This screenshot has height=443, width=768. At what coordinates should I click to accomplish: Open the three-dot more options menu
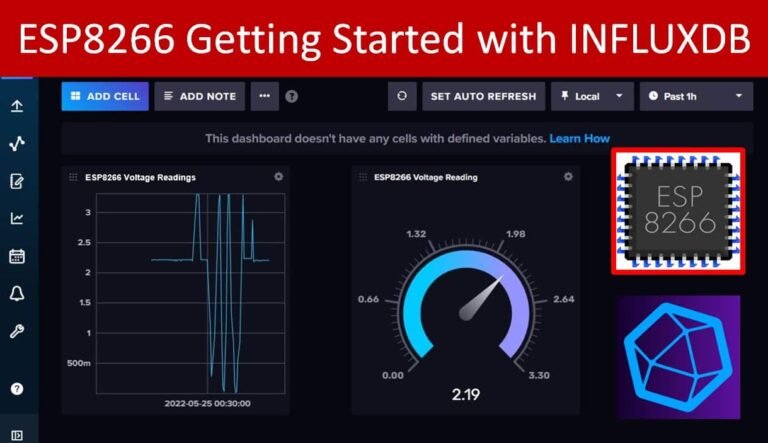coord(264,97)
